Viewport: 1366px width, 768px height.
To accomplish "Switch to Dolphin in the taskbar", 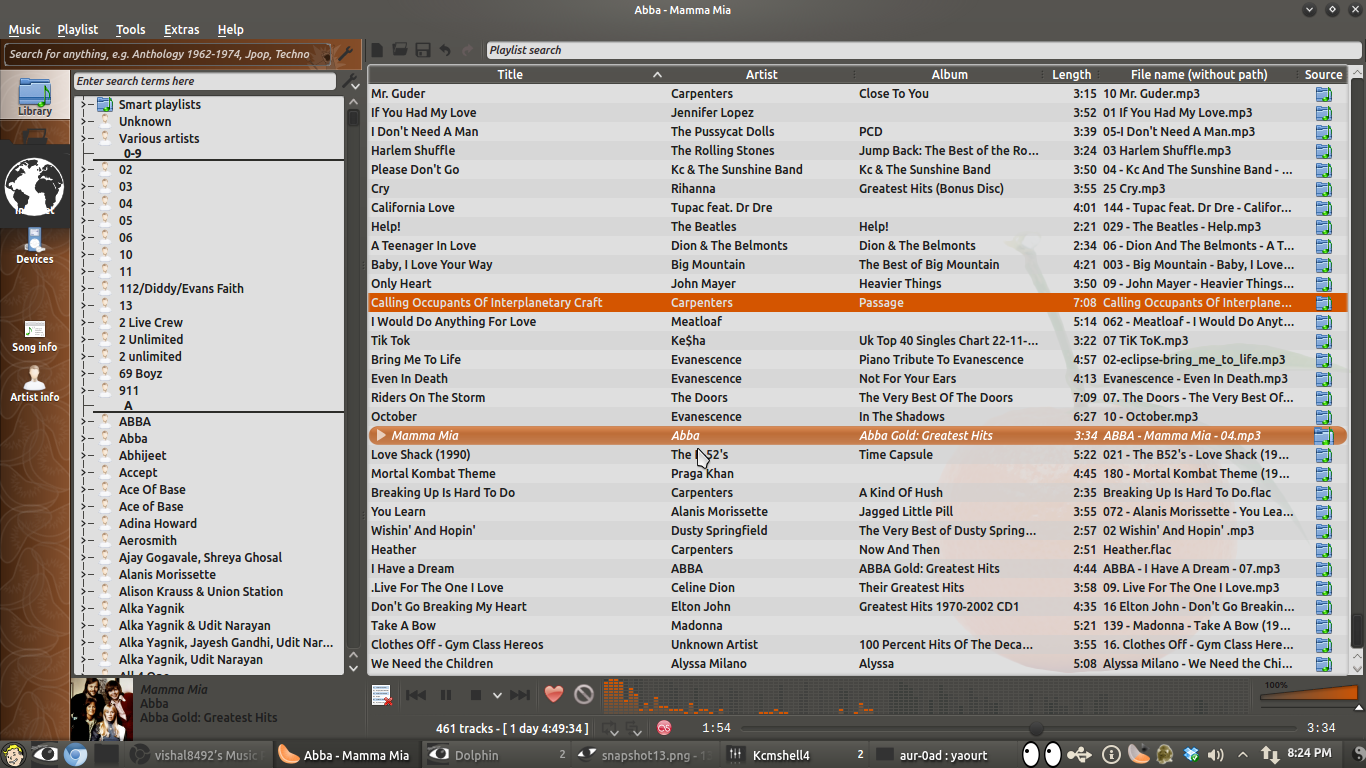I will pos(497,755).
